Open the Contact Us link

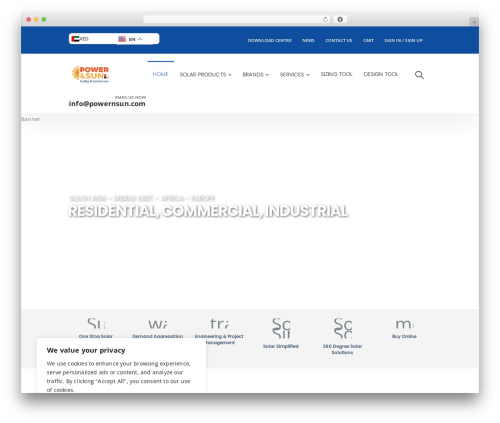pyautogui.click(x=339, y=40)
